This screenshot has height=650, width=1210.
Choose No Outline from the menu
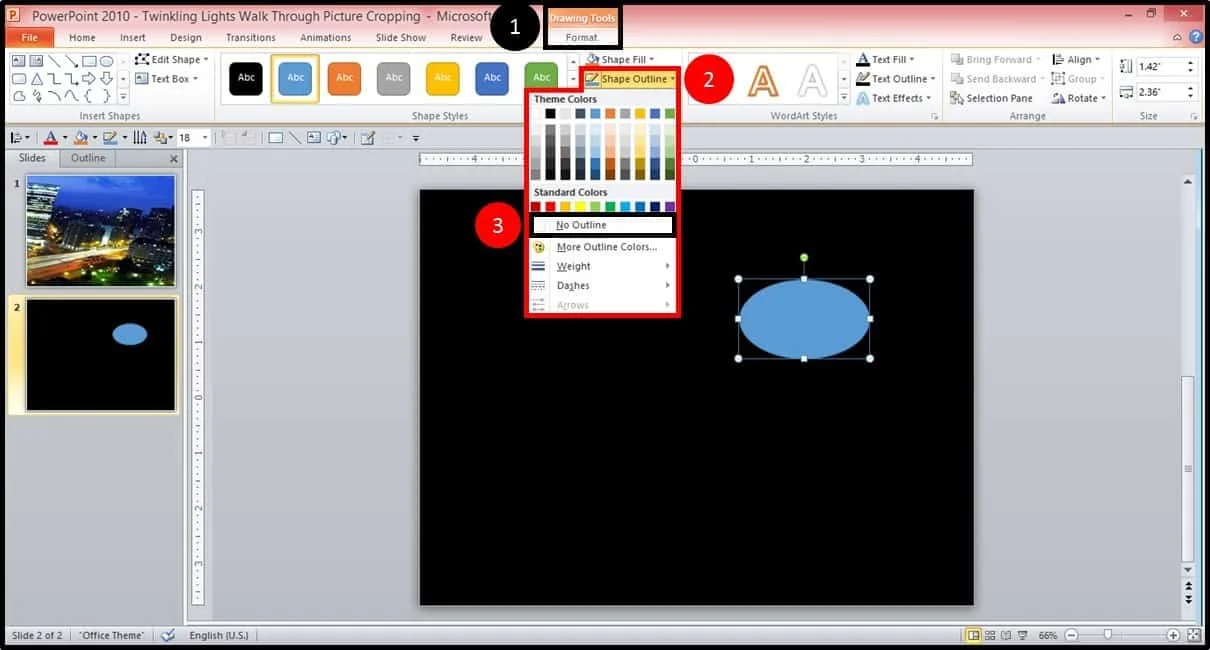[x=603, y=226]
